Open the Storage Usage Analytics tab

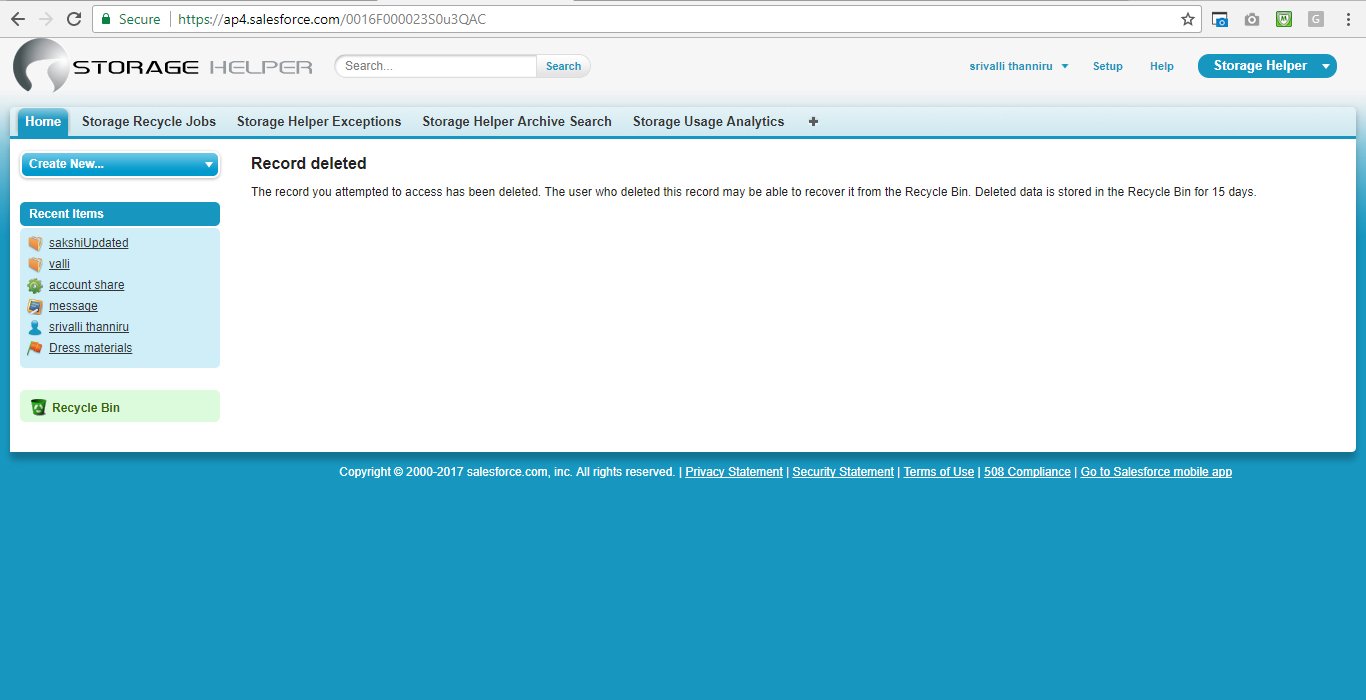[x=709, y=122]
